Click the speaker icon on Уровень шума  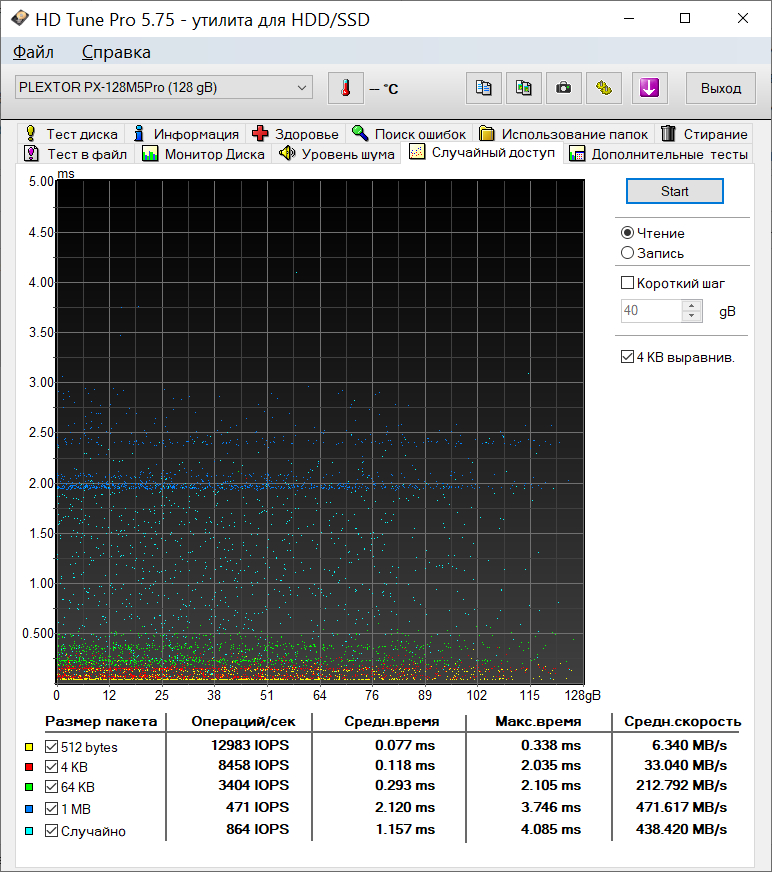[x=287, y=153]
